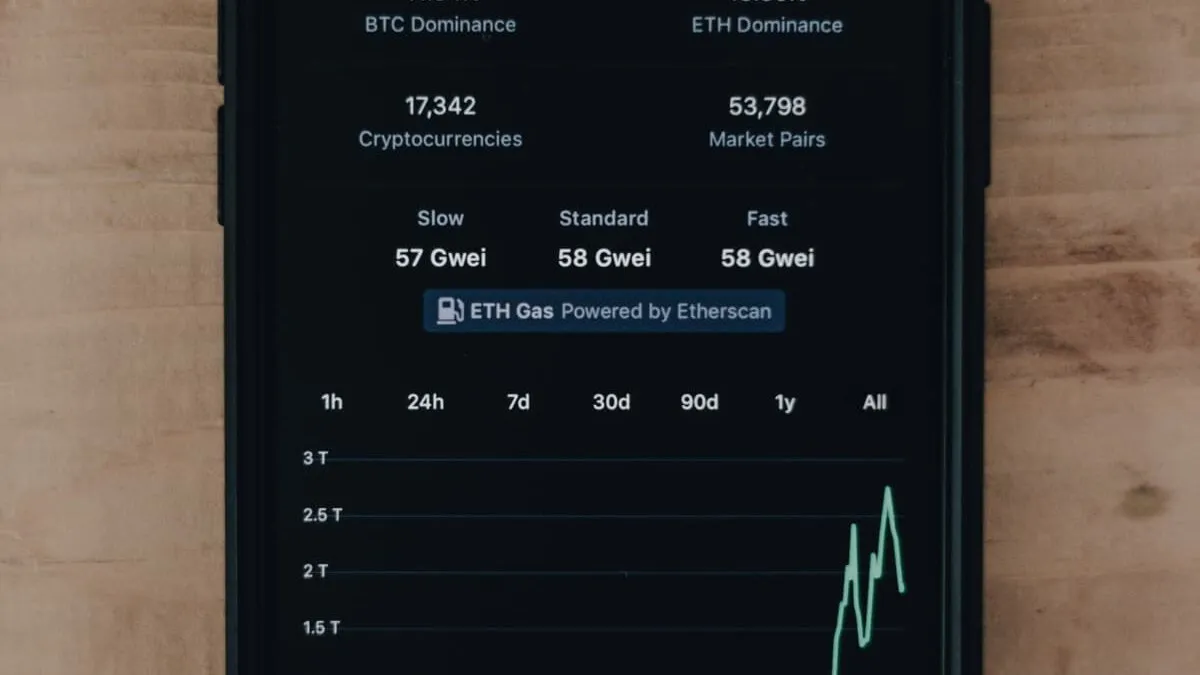This screenshot has width=1200, height=675.
Task: Tap the 1.5 T gridline label
Action: pos(322,627)
